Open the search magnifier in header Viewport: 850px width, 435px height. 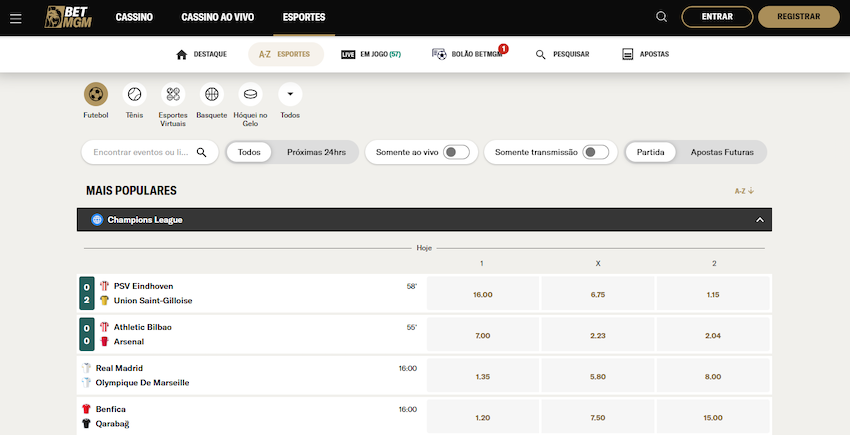[661, 17]
